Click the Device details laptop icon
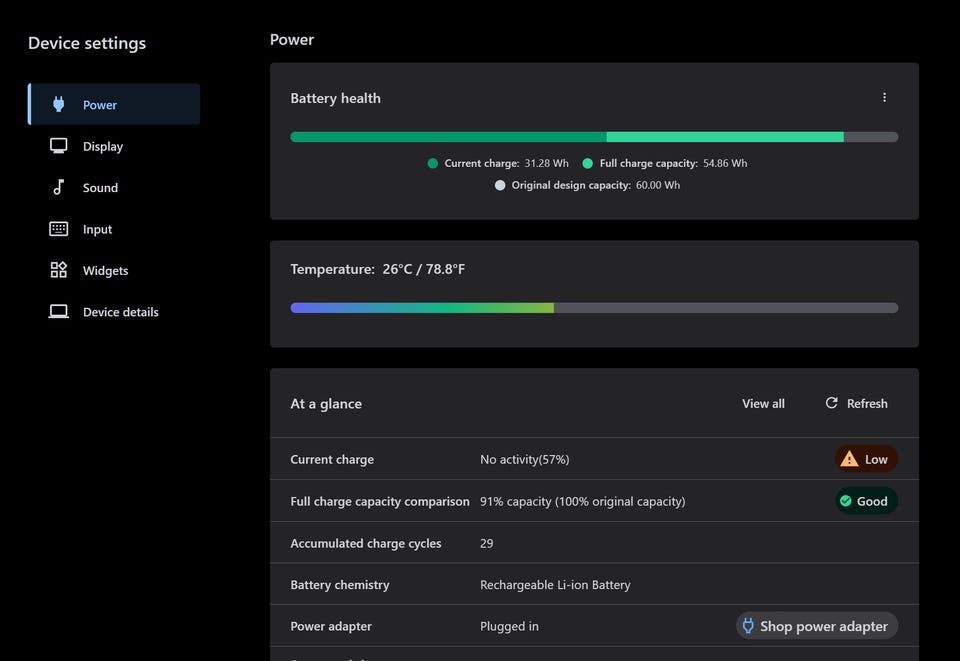This screenshot has width=960, height=661. pos(59,312)
